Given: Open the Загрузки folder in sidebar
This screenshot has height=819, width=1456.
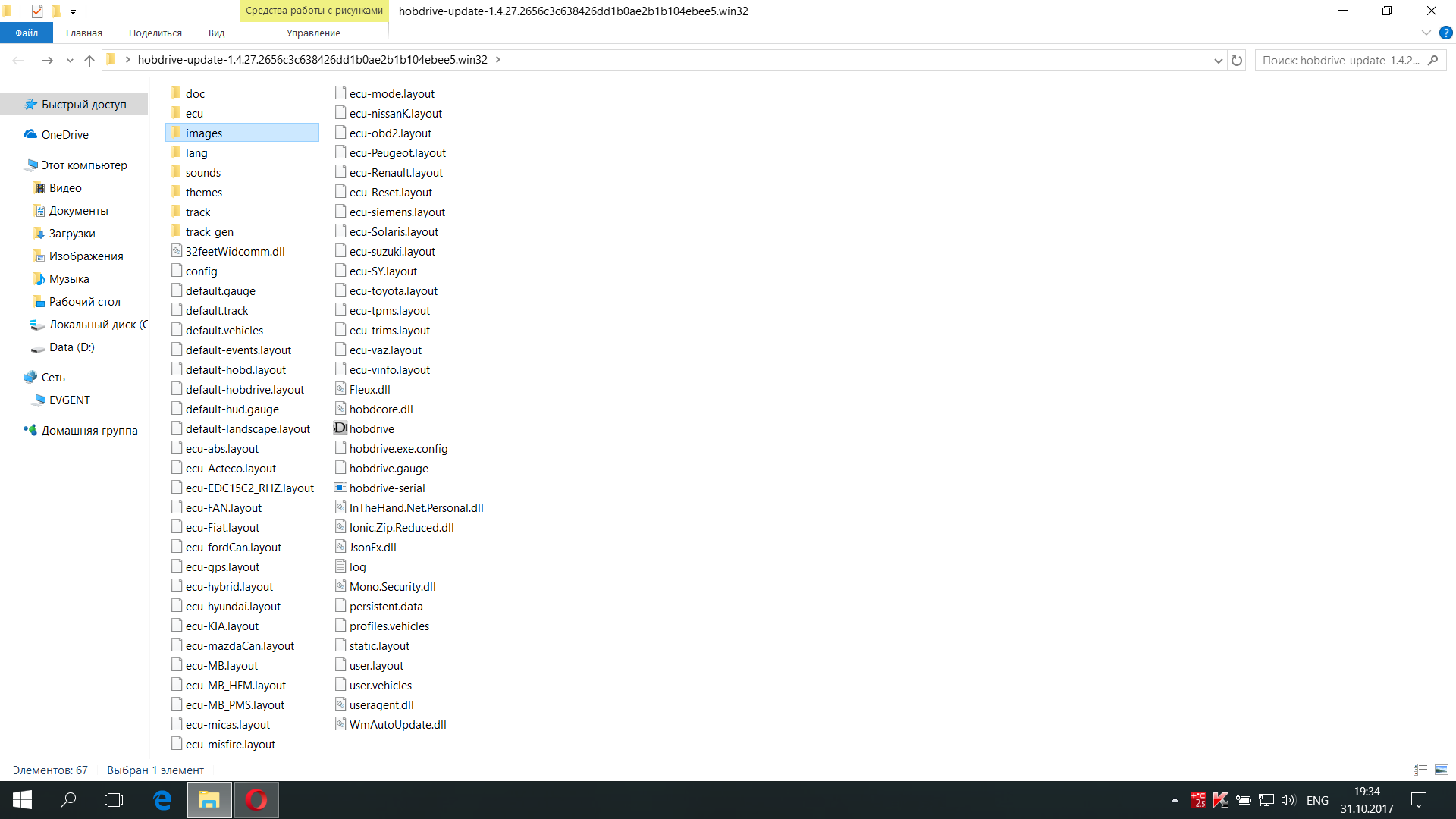Looking at the screenshot, I should 72,233.
